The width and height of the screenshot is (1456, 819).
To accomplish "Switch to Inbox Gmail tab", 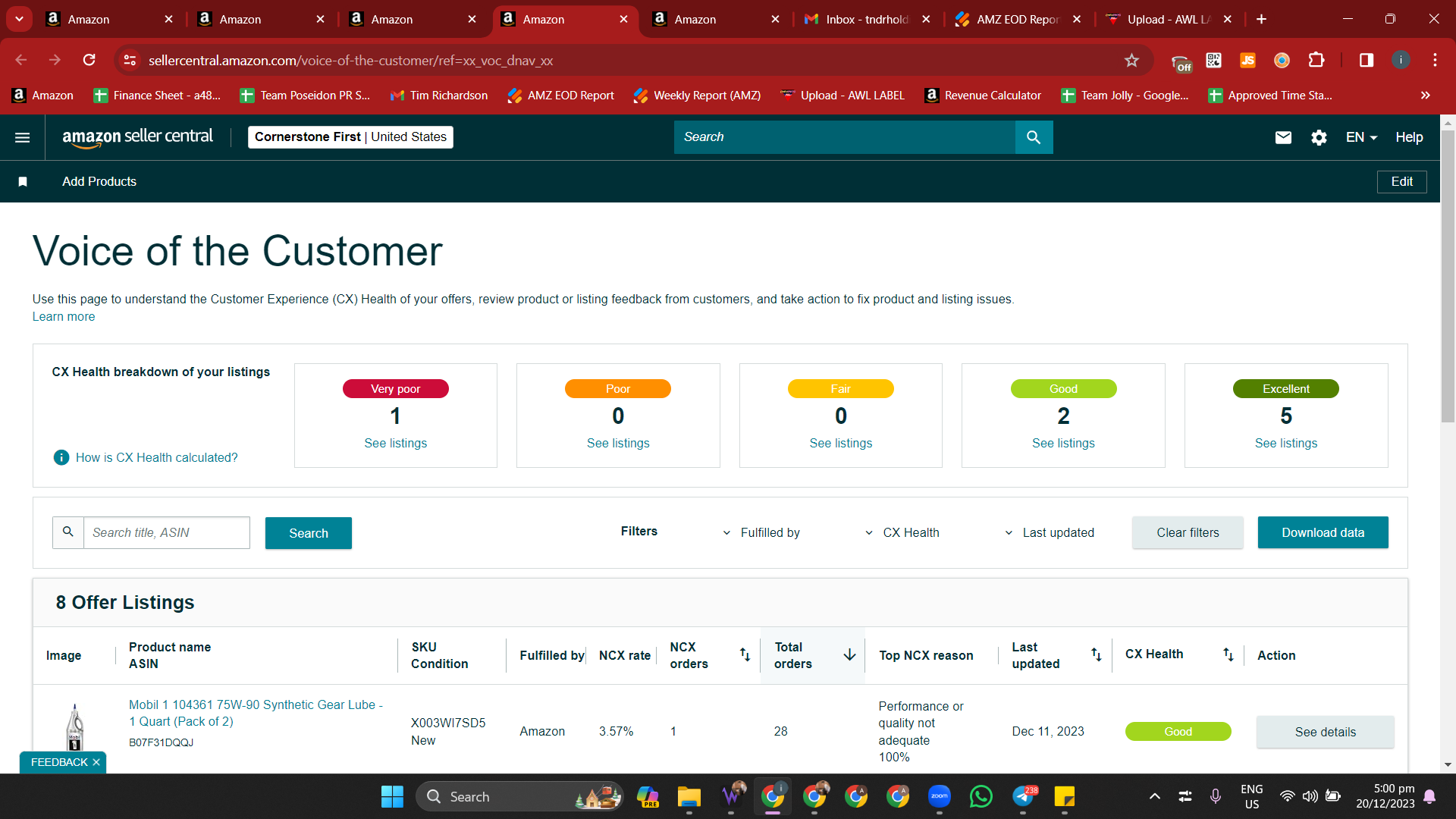I will tap(868, 19).
